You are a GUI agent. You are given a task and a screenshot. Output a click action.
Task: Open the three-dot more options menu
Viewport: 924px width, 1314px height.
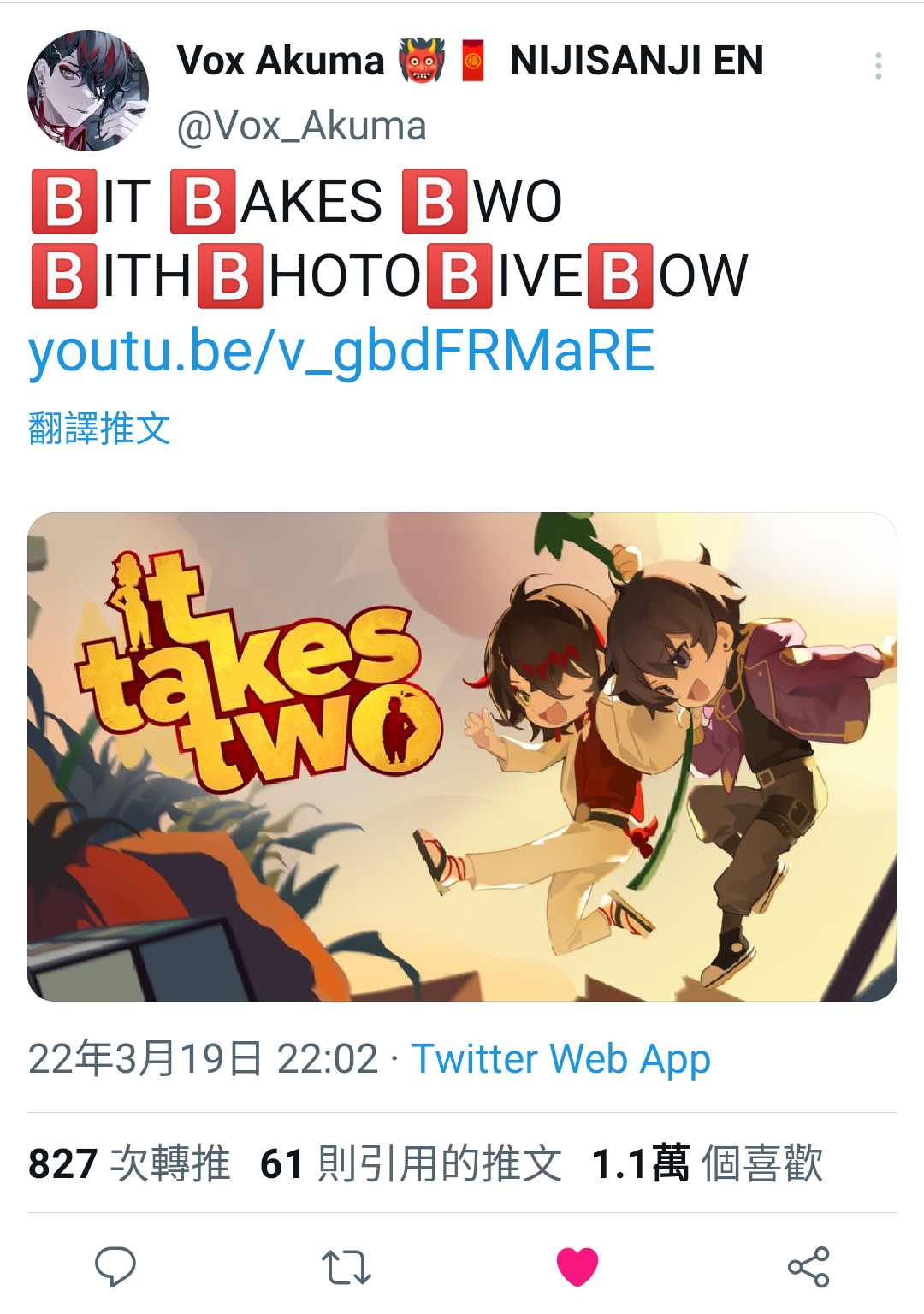pos(879,66)
